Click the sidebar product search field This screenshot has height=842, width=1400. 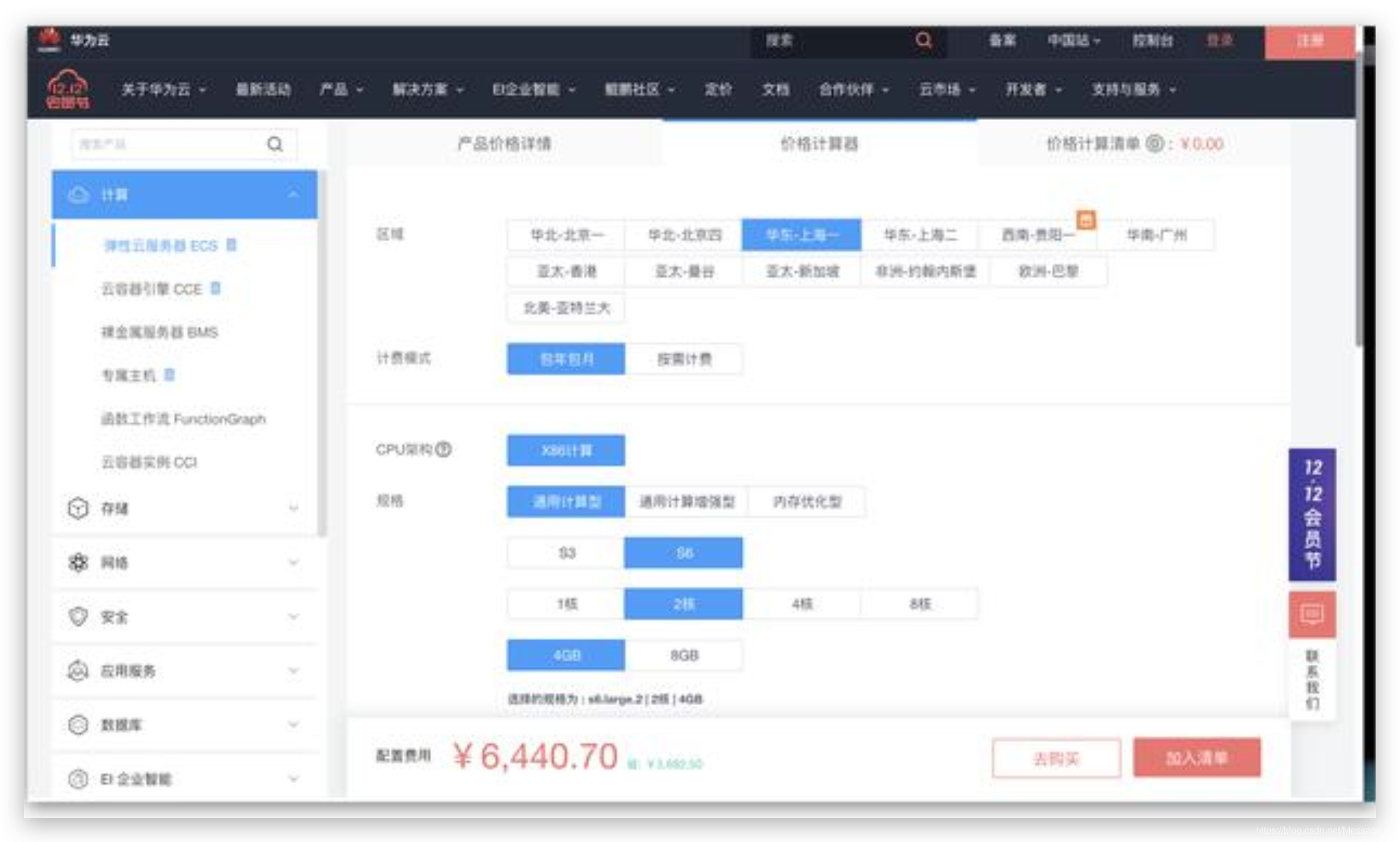(167, 144)
